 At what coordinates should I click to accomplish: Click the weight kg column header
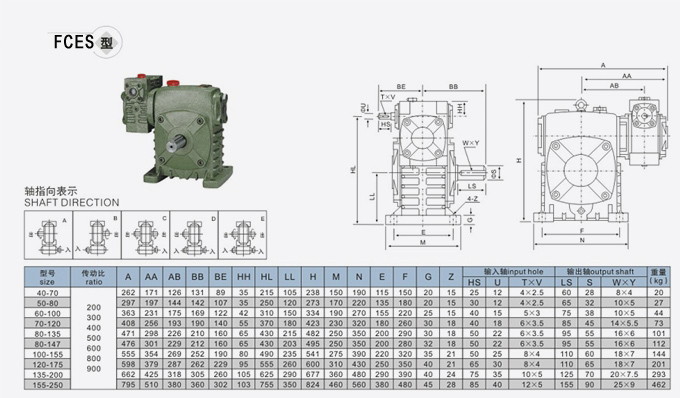tap(658, 277)
